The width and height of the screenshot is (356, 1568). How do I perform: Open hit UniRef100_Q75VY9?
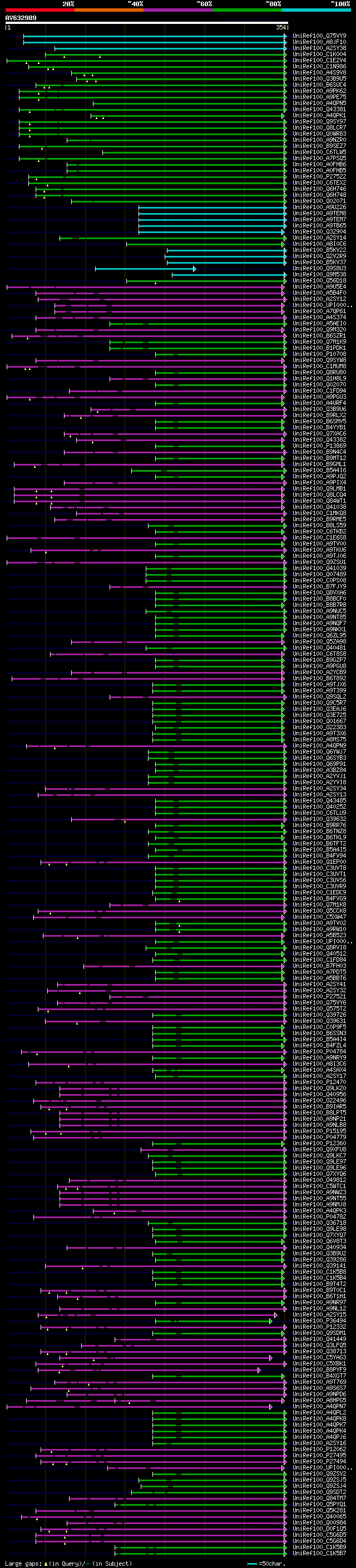319,36
